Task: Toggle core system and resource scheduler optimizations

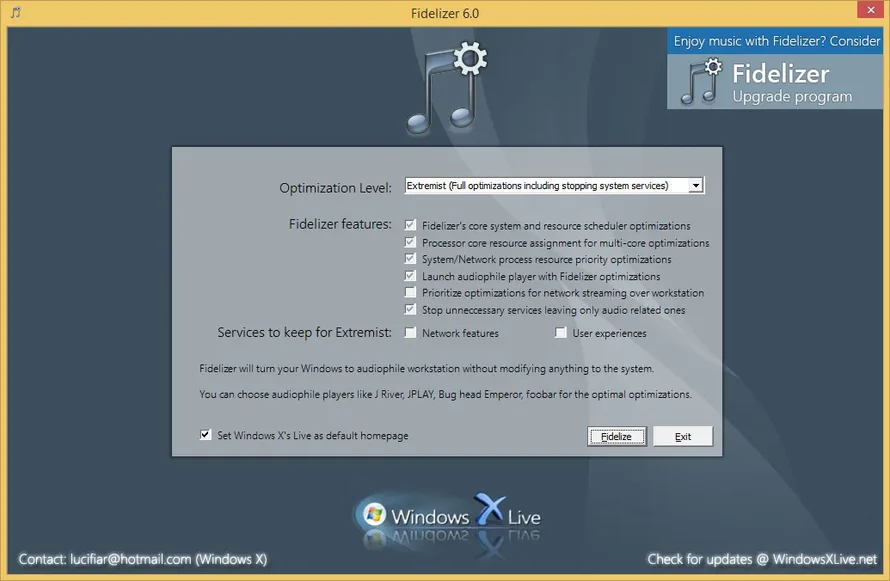Action: (410, 225)
